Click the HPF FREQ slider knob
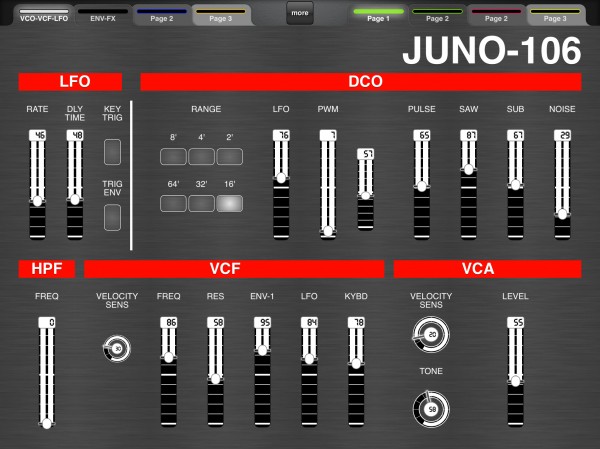The image size is (600, 449). [x=47, y=423]
